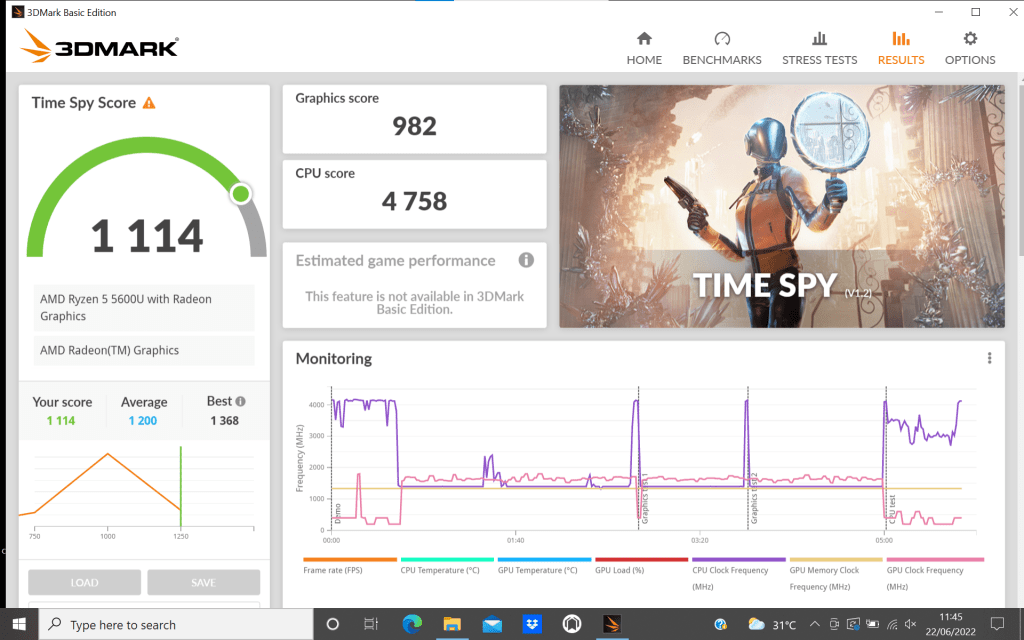The width and height of the screenshot is (1024, 640).
Task: Click the Graphics test 1 marker line
Action: 639,457
